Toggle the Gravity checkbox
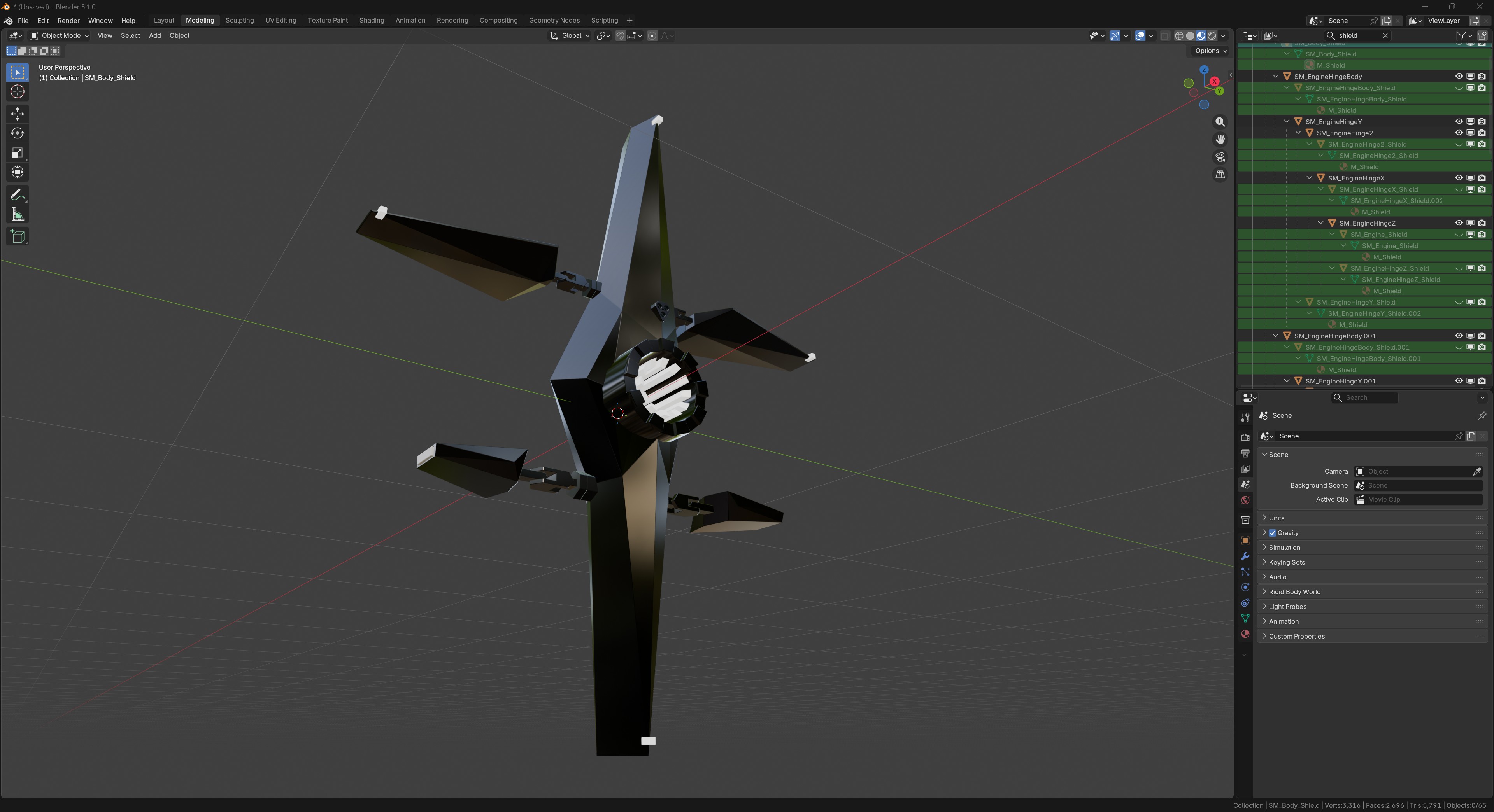The image size is (1494, 812). click(1273, 533)
